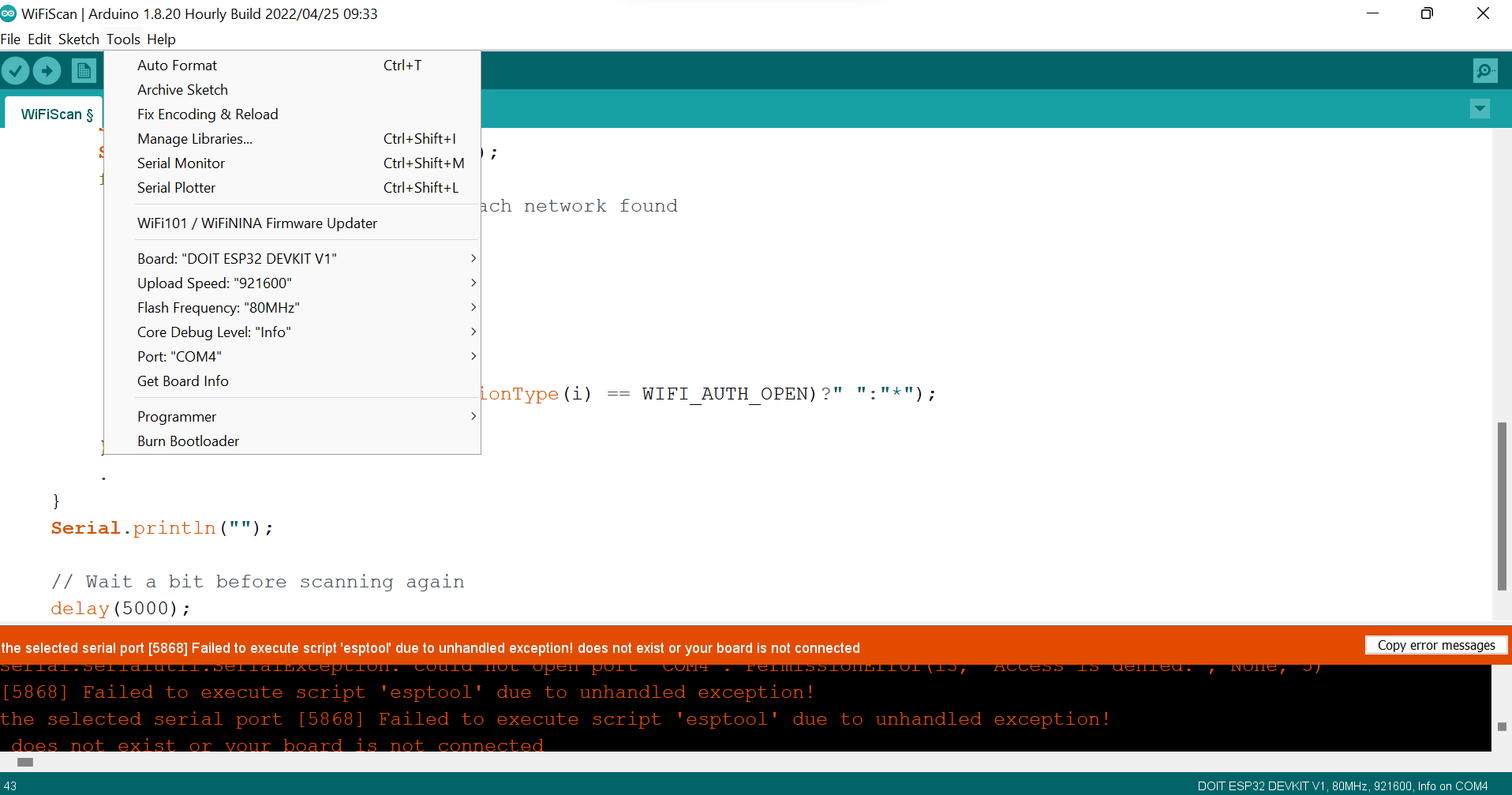The height and width of the screenshot is (795, 1512).
Task: Click the Verify checkmark icon
Action: 15,71
